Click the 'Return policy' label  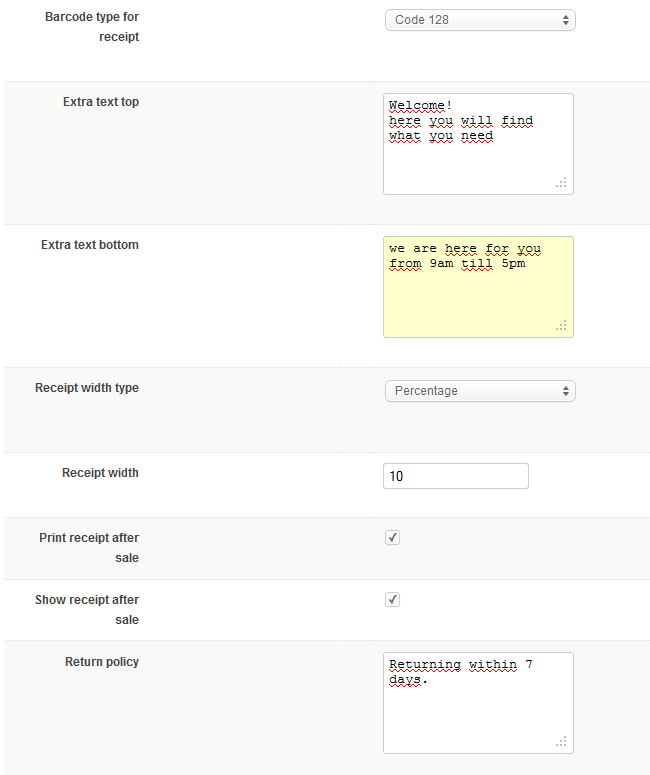(102, 662)
